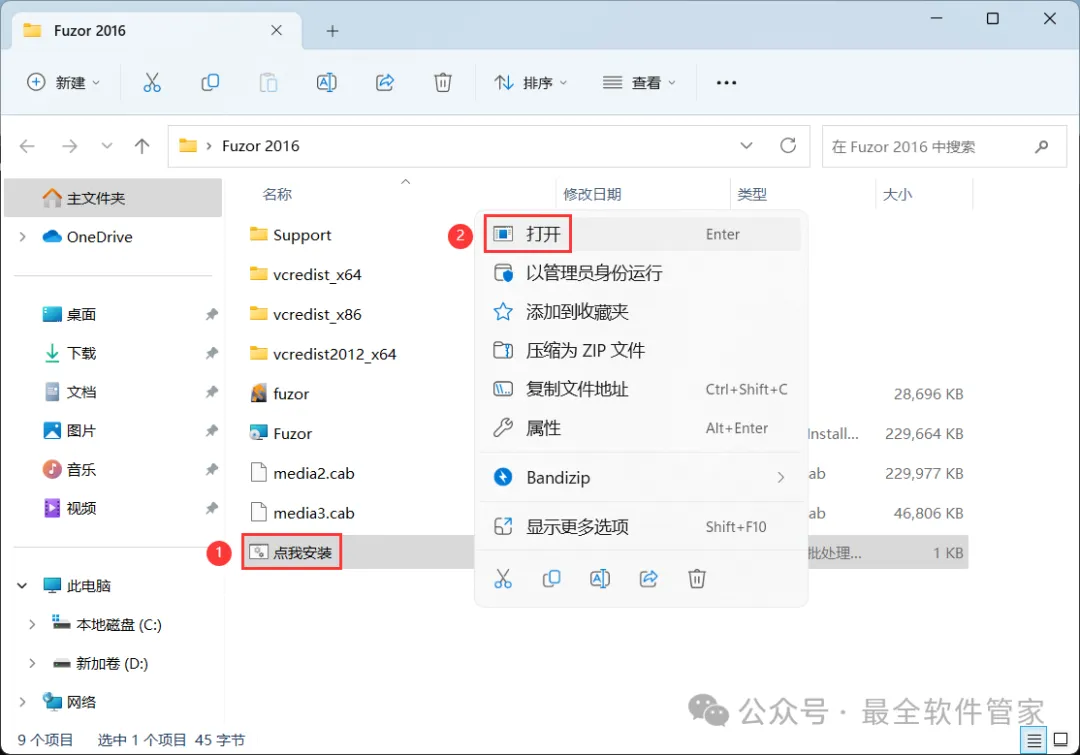
Task: Choose 复制文件地址
Action: [x=640, y=389]
